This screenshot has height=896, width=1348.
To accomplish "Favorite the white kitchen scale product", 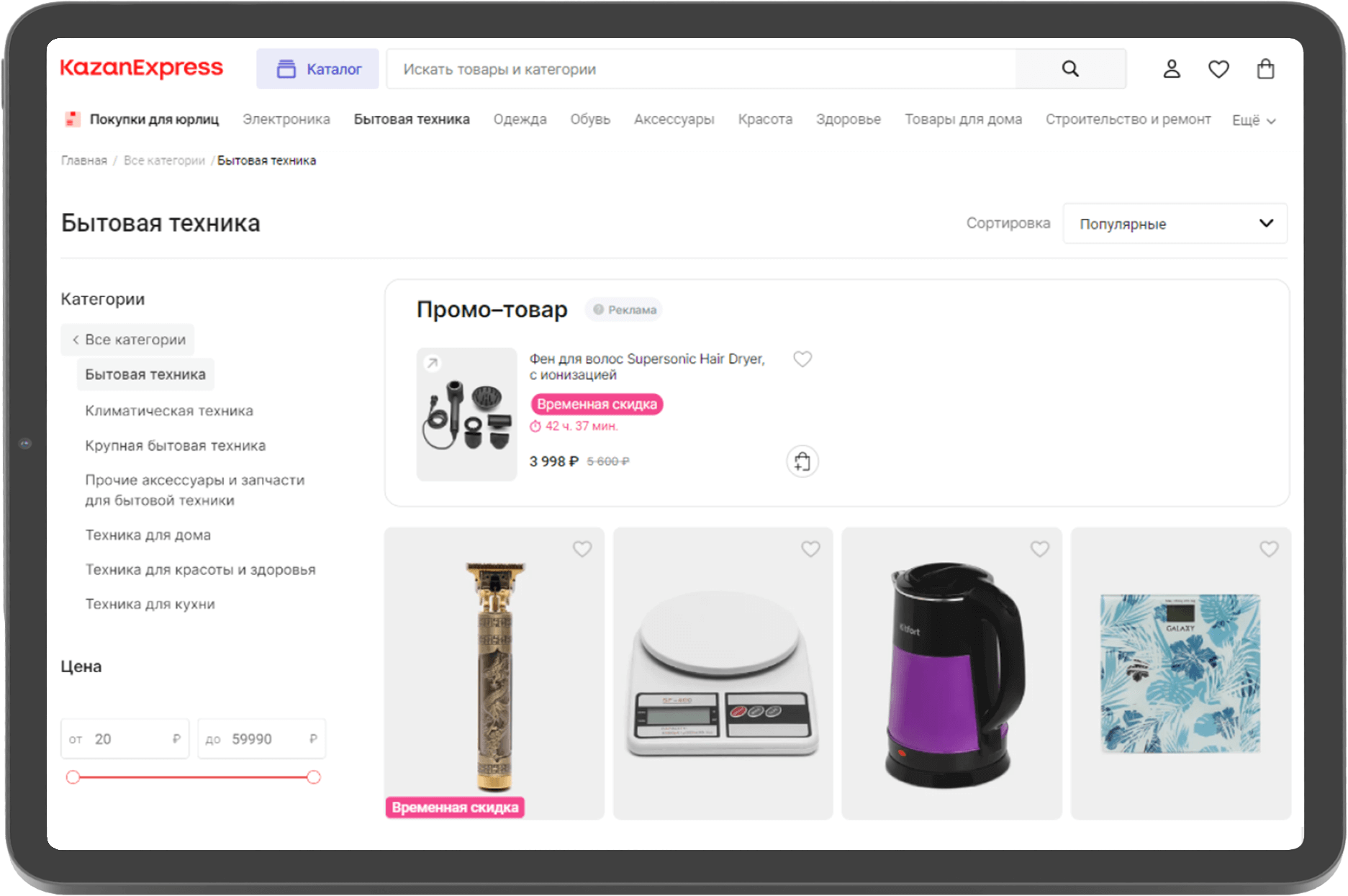I will coord(811,549).
